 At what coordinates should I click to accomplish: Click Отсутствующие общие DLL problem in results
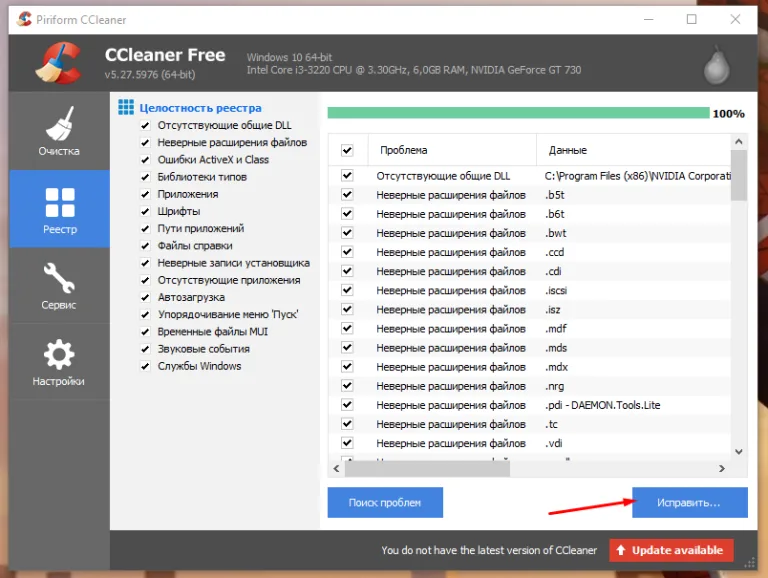tap(443, 176)
